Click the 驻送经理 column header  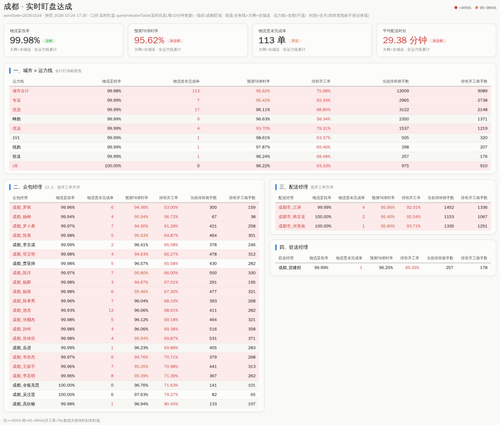pos(286,258)
